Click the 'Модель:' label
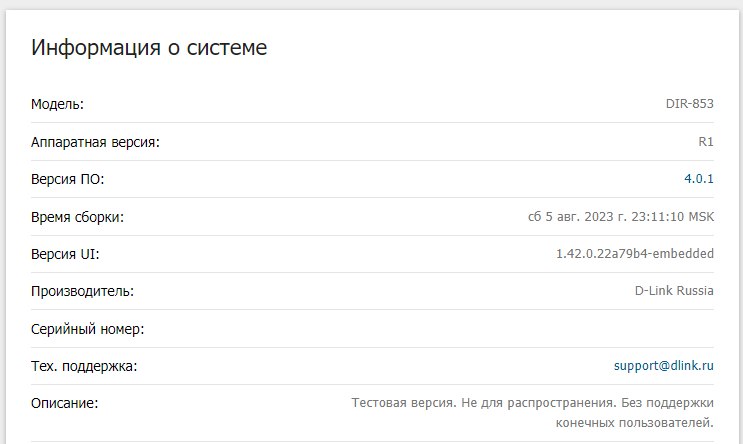Viewport: 743px width, 444px height. pos(57,104)
